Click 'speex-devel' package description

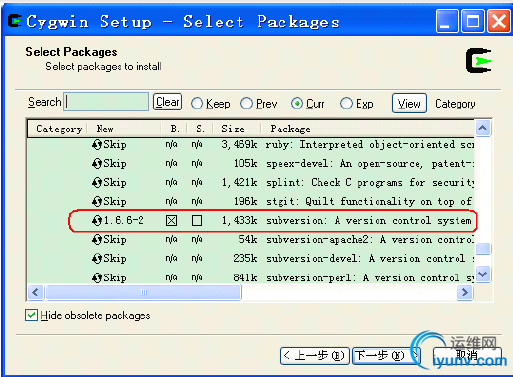coord(370,164)
